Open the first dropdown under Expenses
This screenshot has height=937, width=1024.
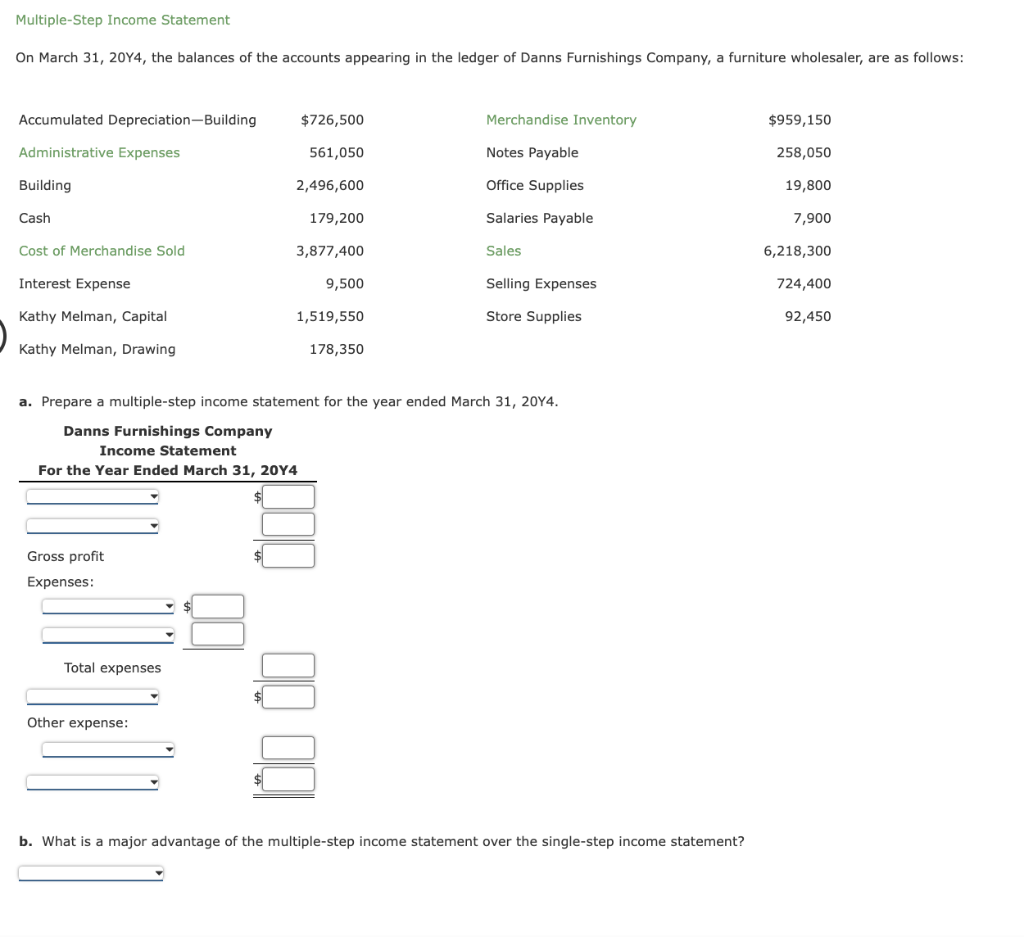[108, 607]
